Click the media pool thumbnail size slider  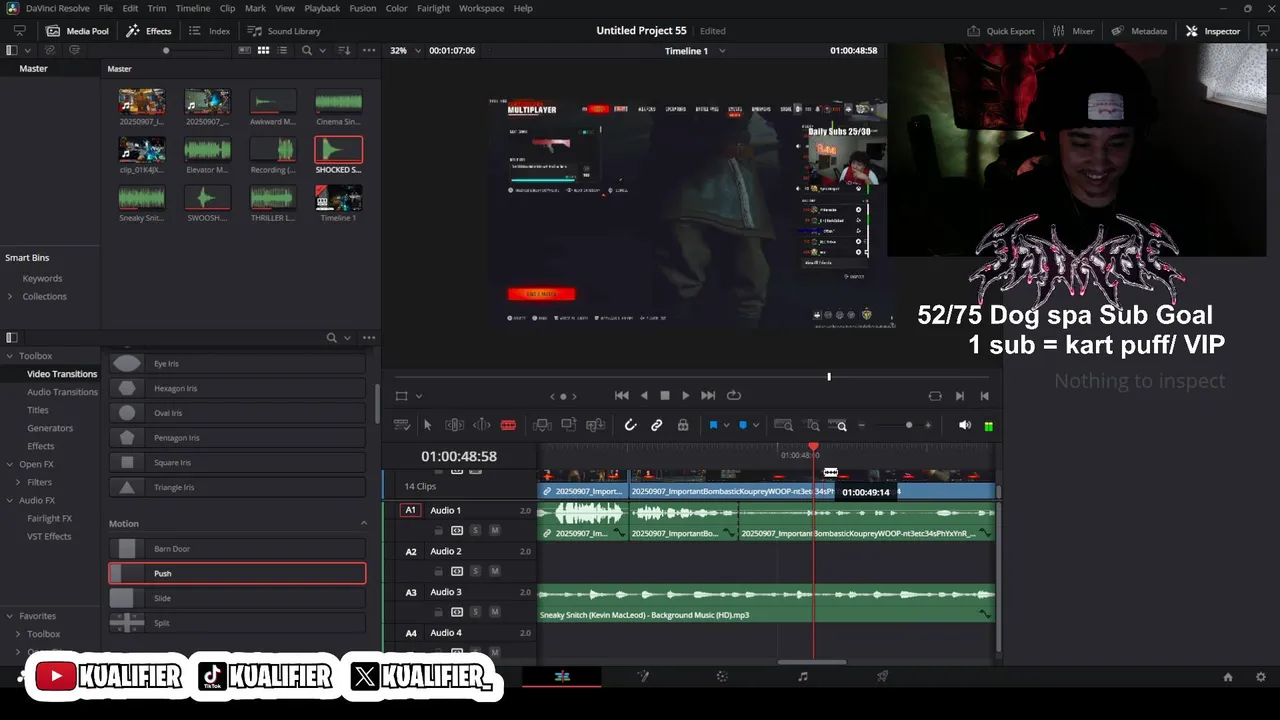[x=166, y=50]
